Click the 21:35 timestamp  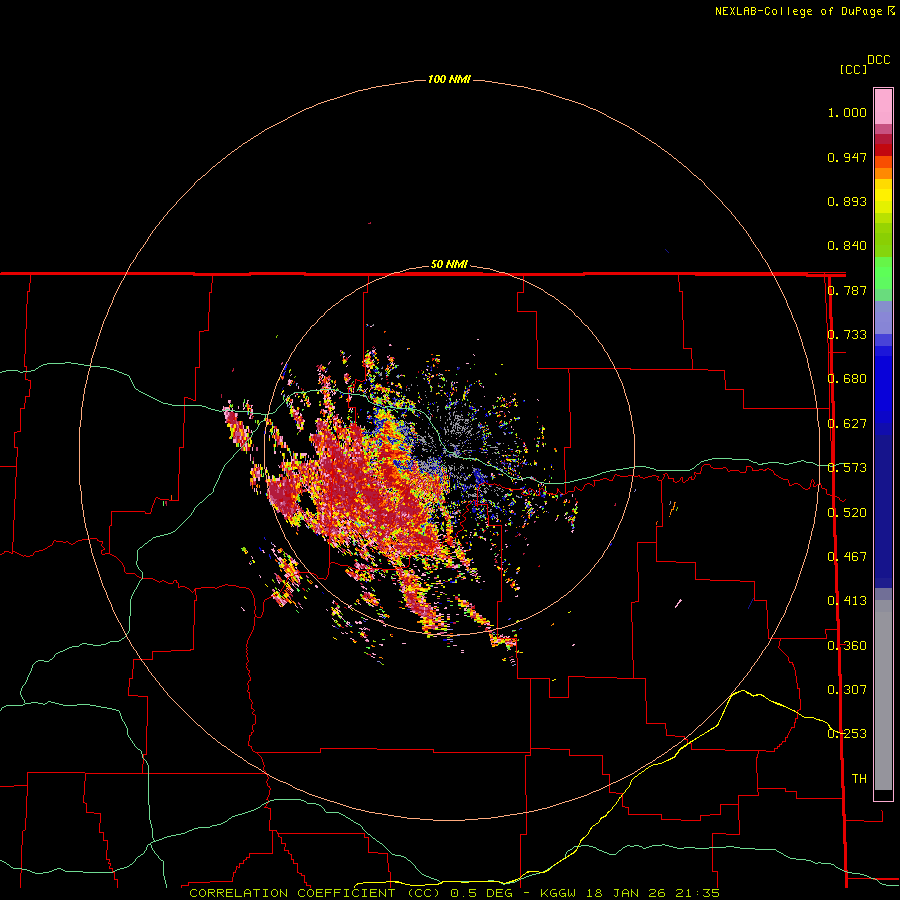[697, 893]
